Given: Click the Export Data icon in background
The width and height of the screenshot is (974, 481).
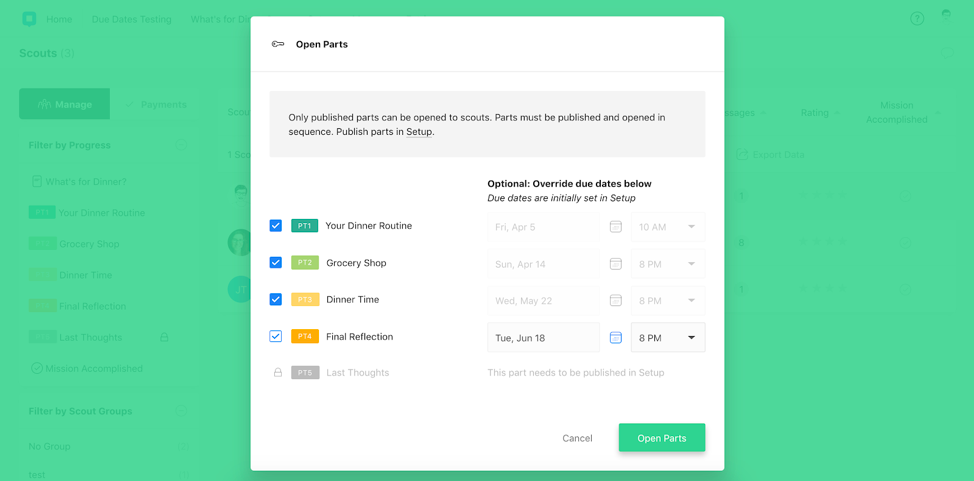Looking at the screenshot, I should coord(742,154).
